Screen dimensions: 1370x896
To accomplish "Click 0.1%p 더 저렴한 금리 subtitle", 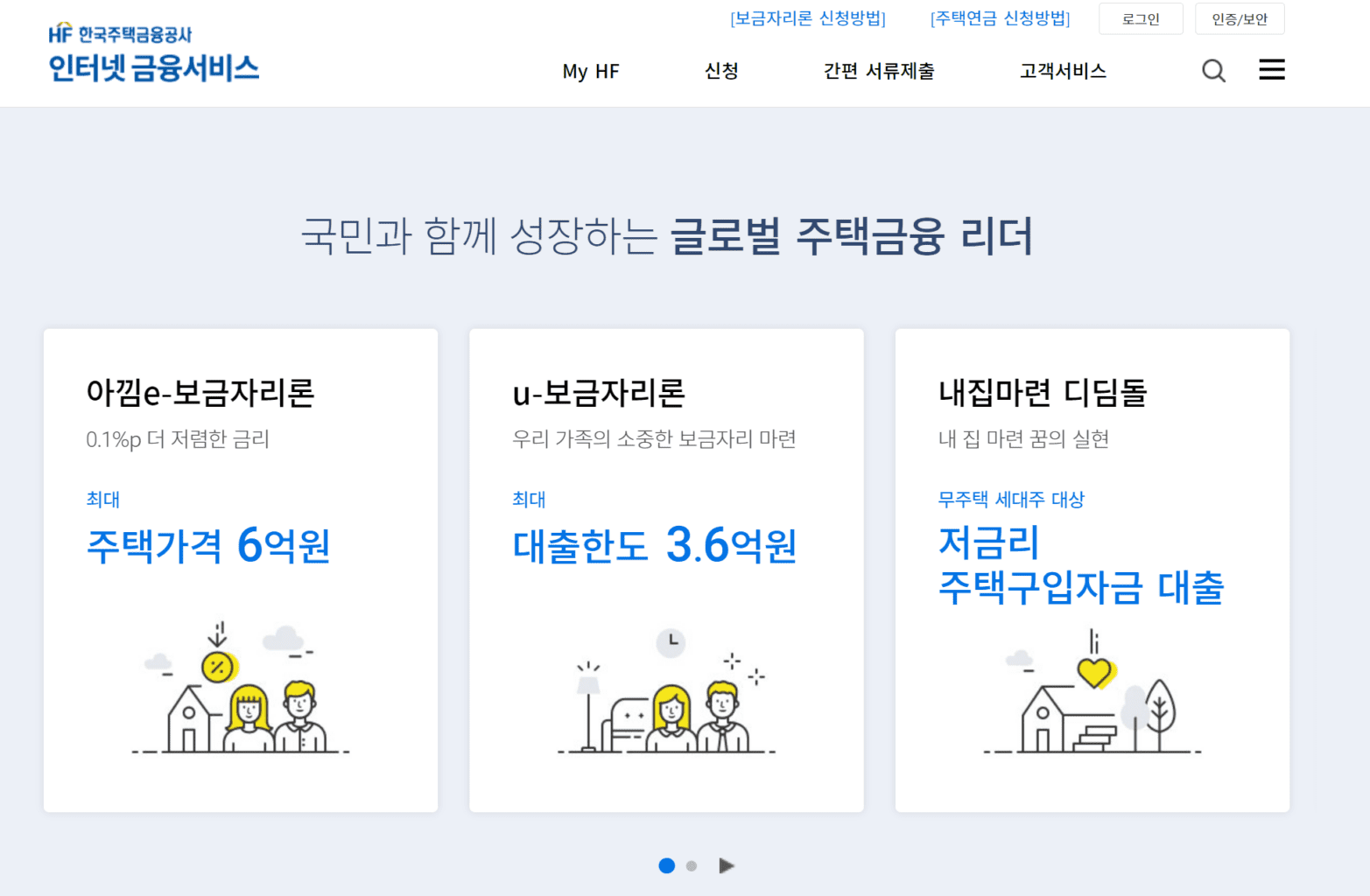I will click(x=178, y=439).
